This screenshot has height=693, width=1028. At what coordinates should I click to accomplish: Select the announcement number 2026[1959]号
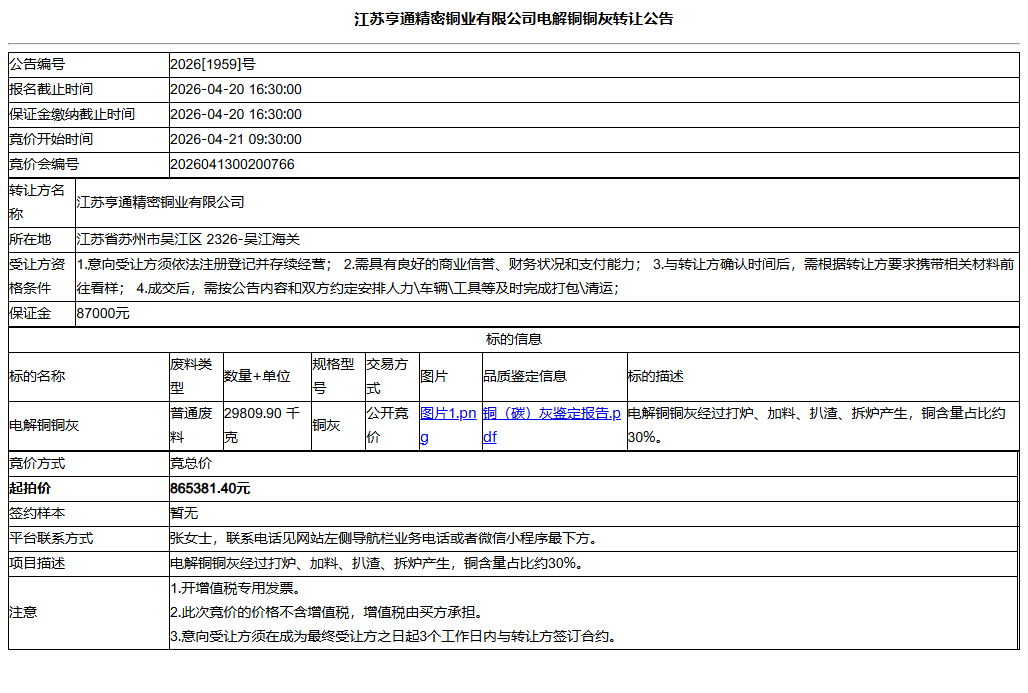point(213,64)
